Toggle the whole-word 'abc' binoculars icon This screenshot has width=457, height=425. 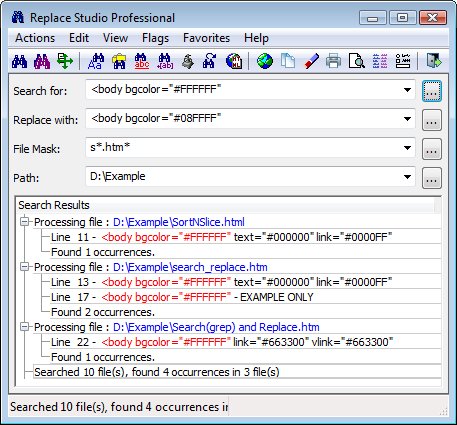coord(142,61)
